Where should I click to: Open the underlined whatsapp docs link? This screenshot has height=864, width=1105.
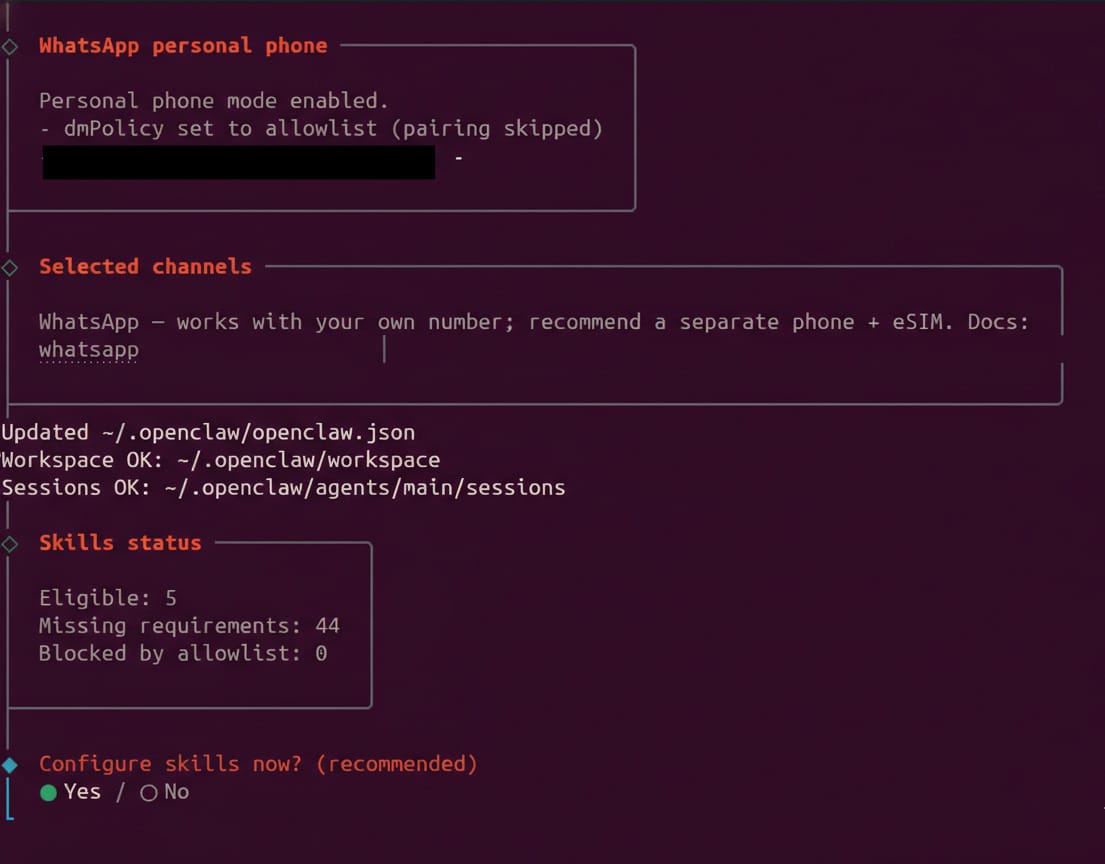[88, 350]
